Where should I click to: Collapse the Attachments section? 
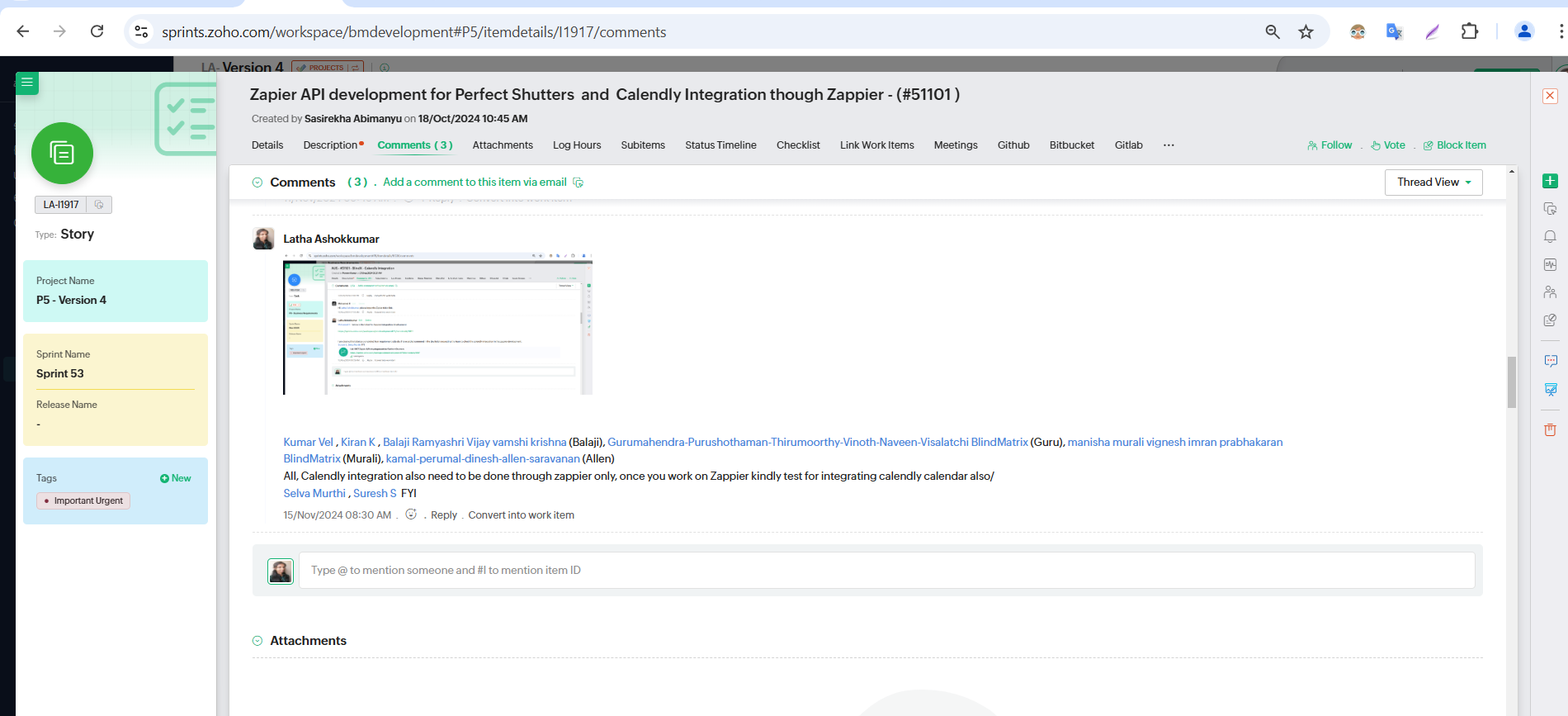click(257, 641)
